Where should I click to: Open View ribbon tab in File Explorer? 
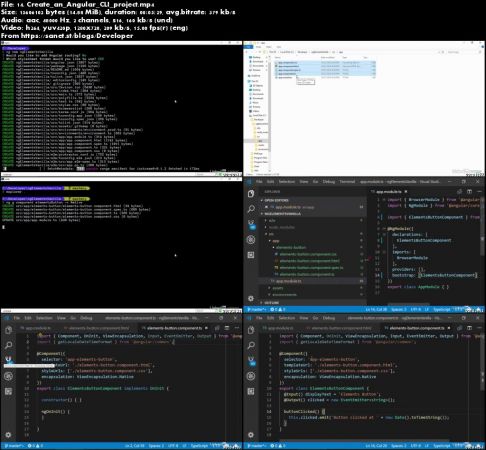tap(279, 47)
